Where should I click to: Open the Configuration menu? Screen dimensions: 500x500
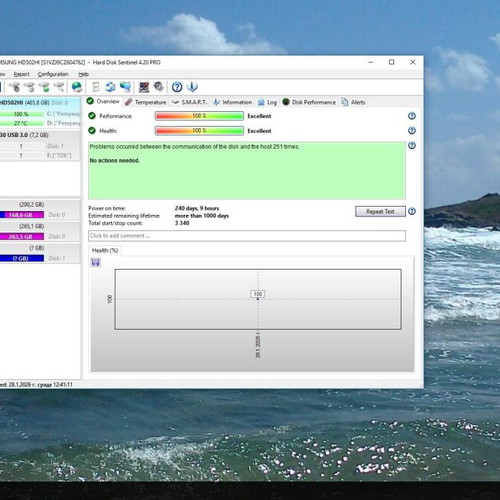point(53,74)
